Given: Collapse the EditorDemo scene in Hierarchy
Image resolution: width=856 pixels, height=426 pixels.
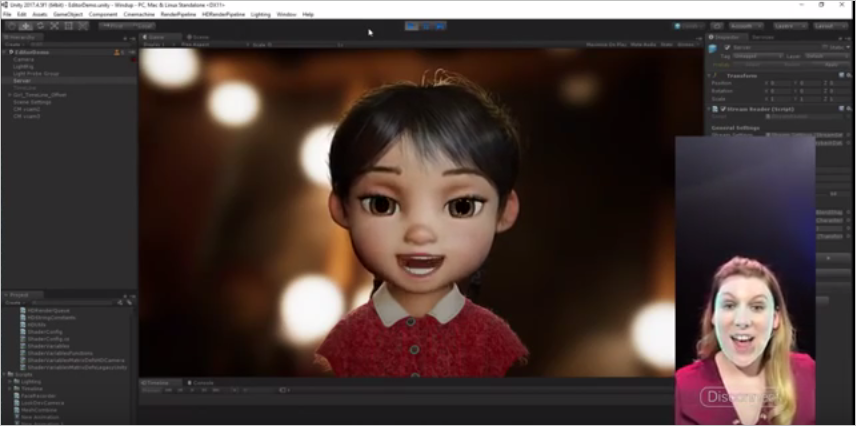Looking at the screenshot, I should 4,52.
